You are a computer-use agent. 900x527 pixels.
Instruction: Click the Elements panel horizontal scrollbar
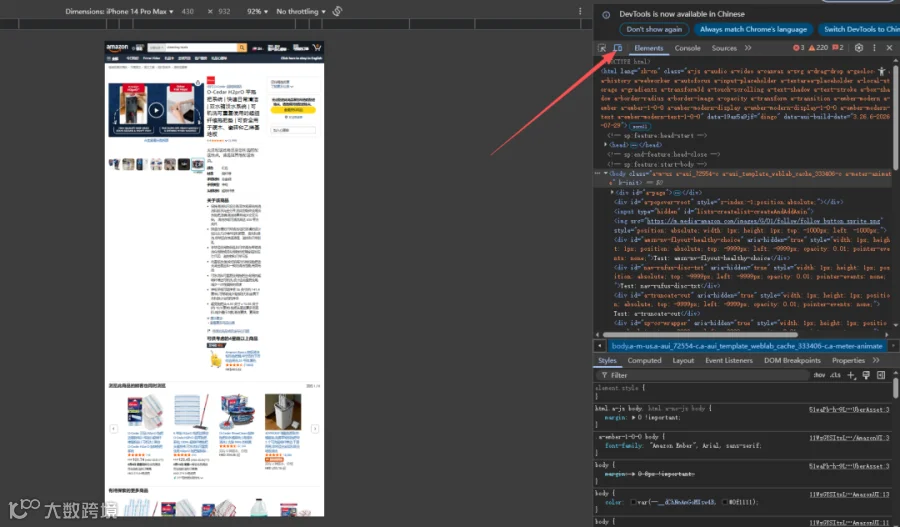(x=700, y=334)
